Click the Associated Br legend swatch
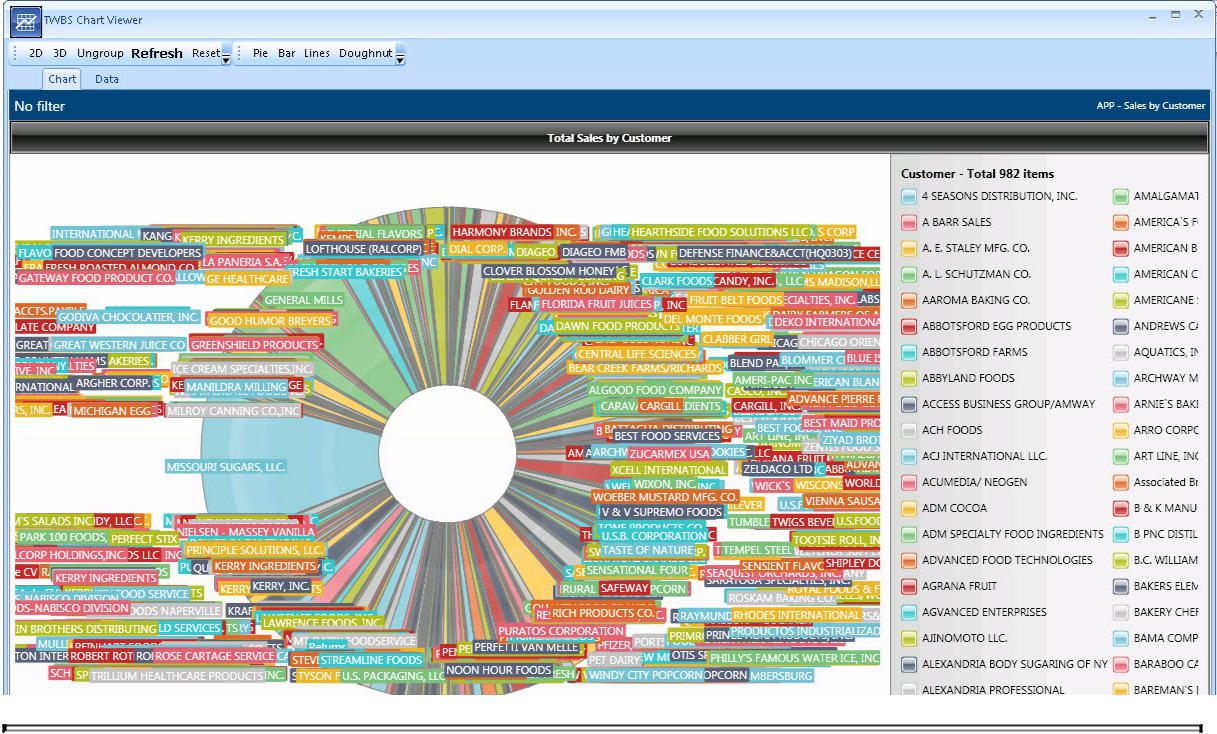Image resolution: width=1217 pixels, height=734 pixels. [1121, 482]
